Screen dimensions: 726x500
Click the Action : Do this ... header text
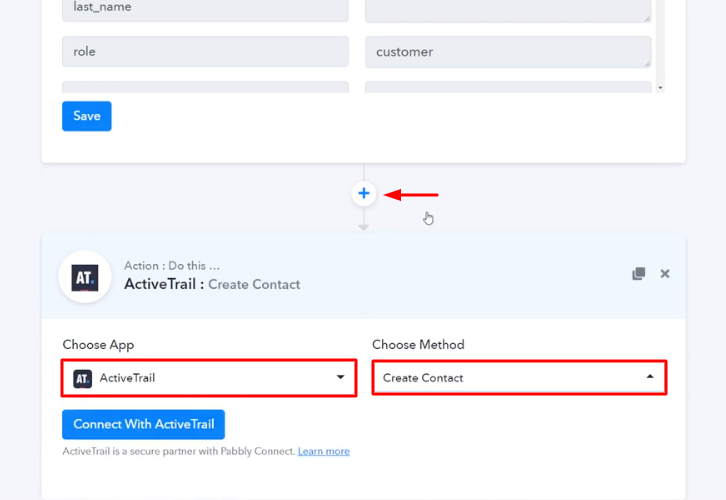172,266
